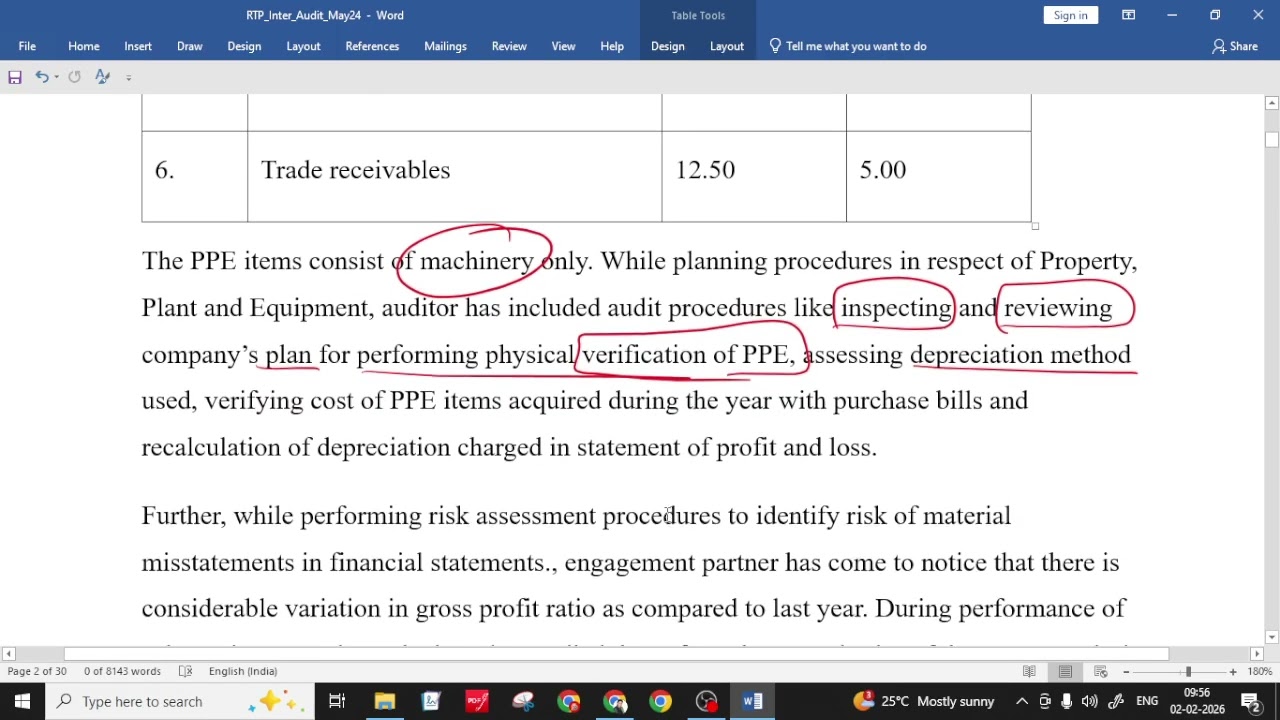Click the 180% zoom level
1280x720 pixels.
tap(1260, 671)
